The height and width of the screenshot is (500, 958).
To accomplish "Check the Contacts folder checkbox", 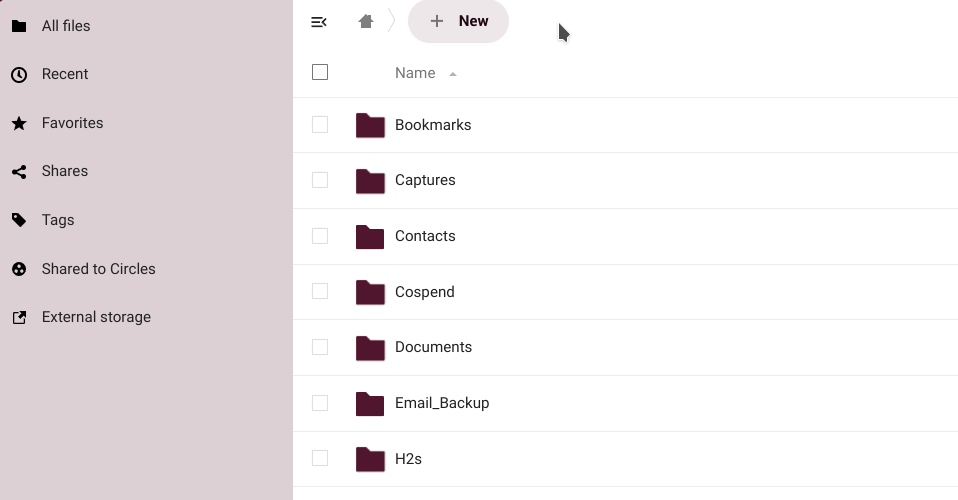I will [320, 236].
